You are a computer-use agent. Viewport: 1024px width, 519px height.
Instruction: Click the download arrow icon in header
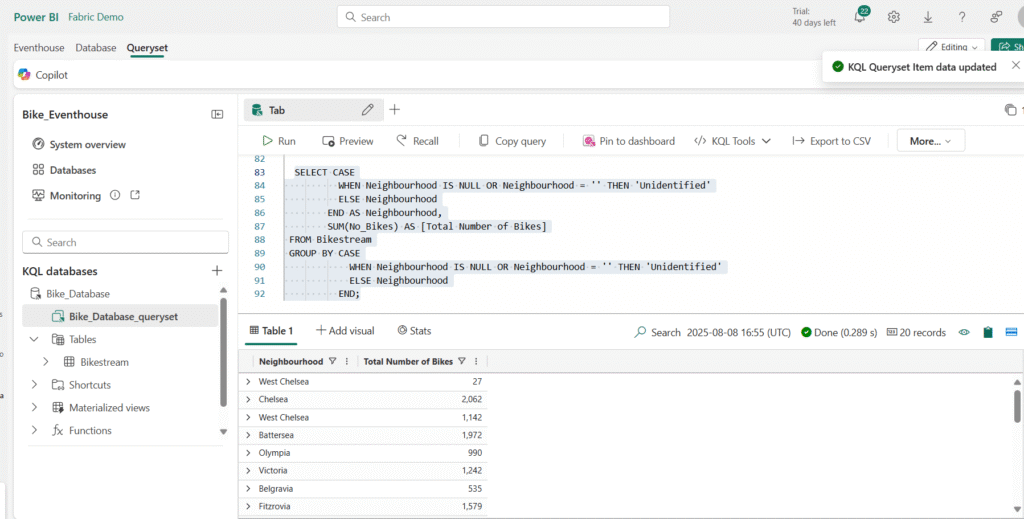click(927, 18)
